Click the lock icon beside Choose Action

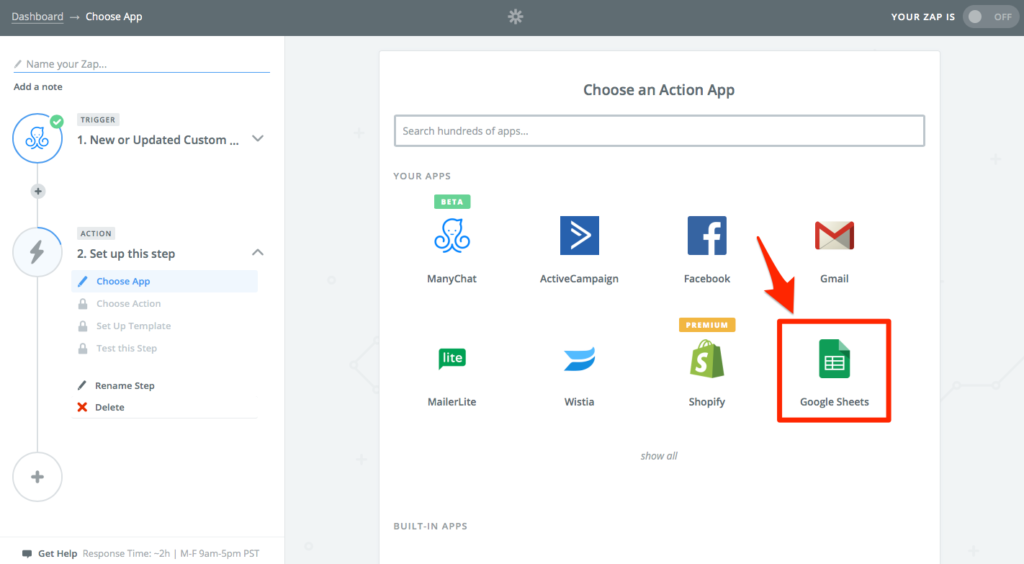coord(83,304)
